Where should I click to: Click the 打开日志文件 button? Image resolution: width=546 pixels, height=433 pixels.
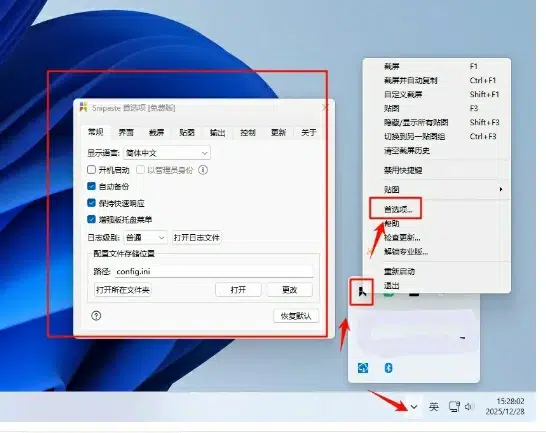[197, 238]
